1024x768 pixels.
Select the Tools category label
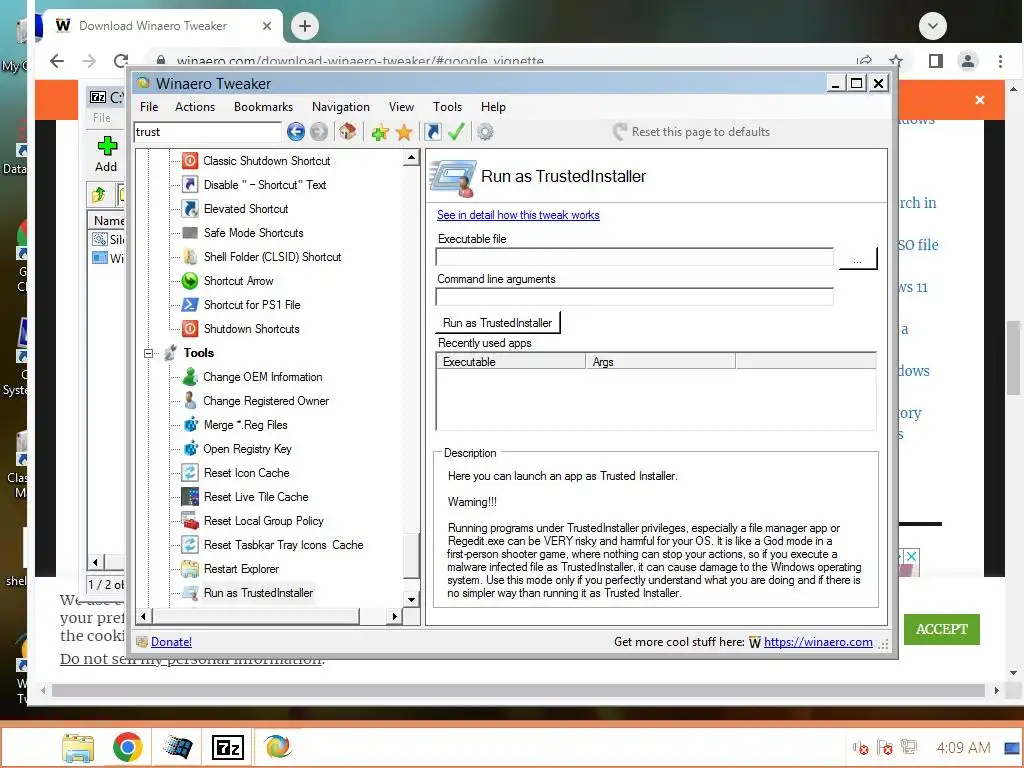coord(199,353)
